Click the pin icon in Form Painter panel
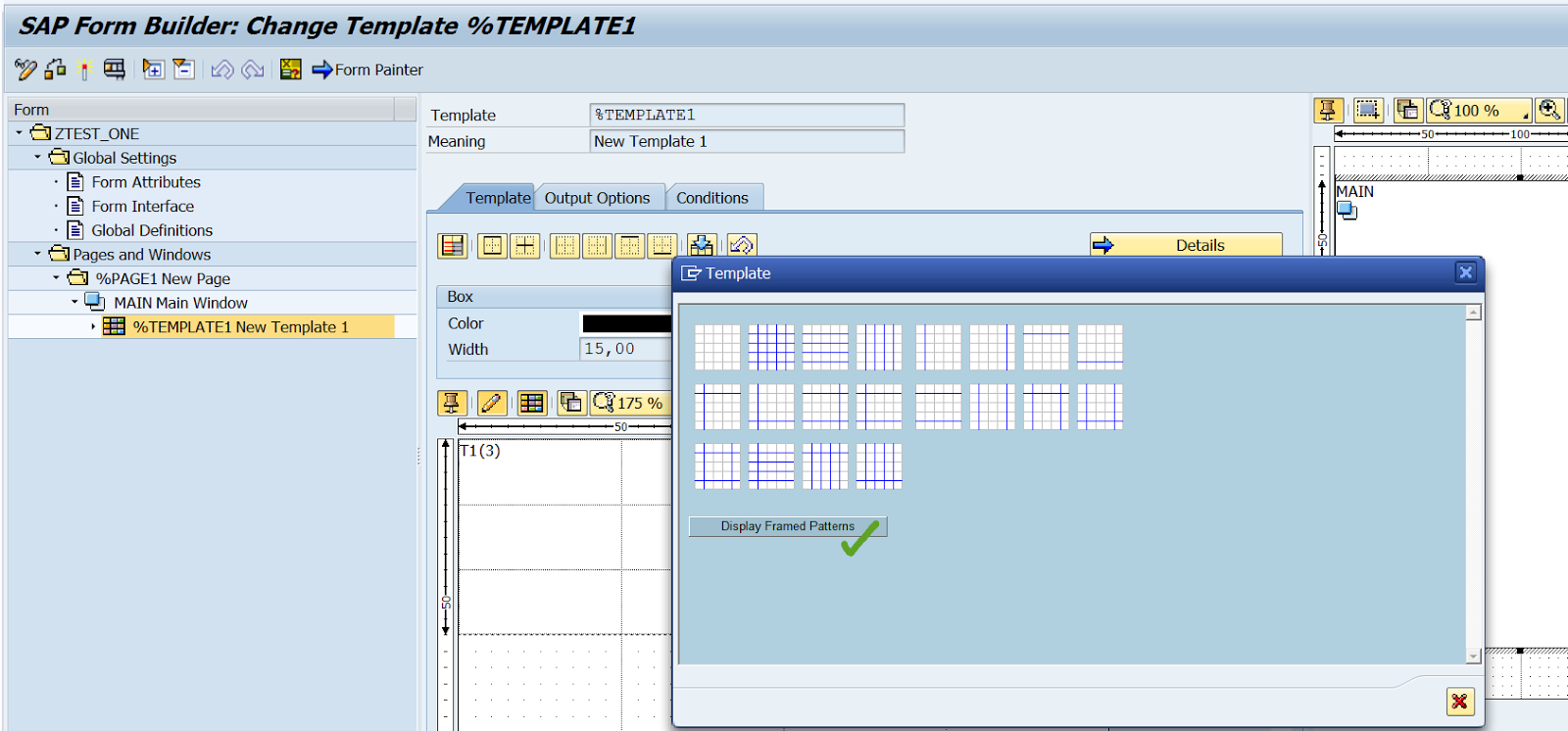 coord(1328,110)
